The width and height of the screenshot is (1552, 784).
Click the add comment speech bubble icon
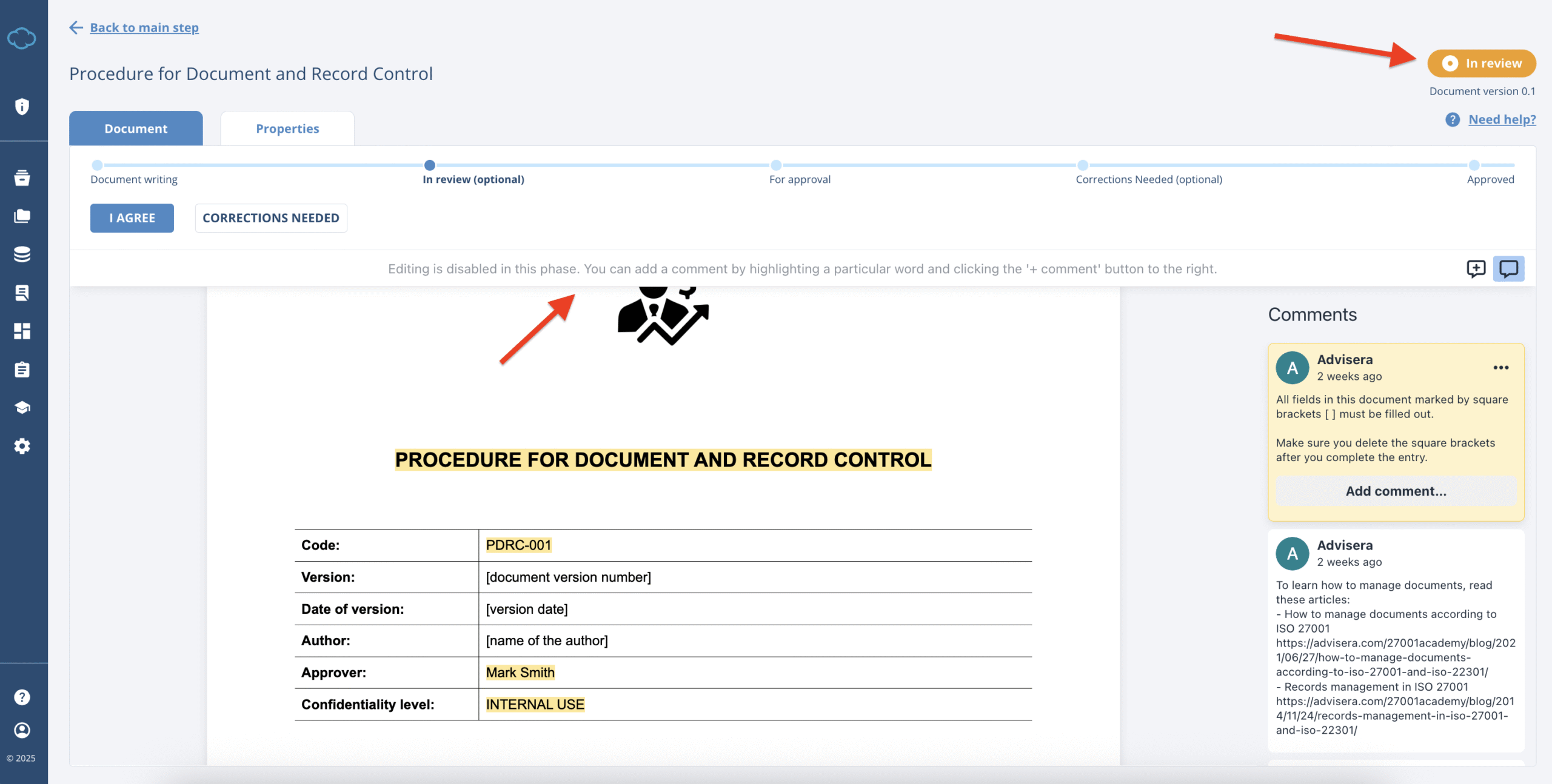[x=1476, y=268]
